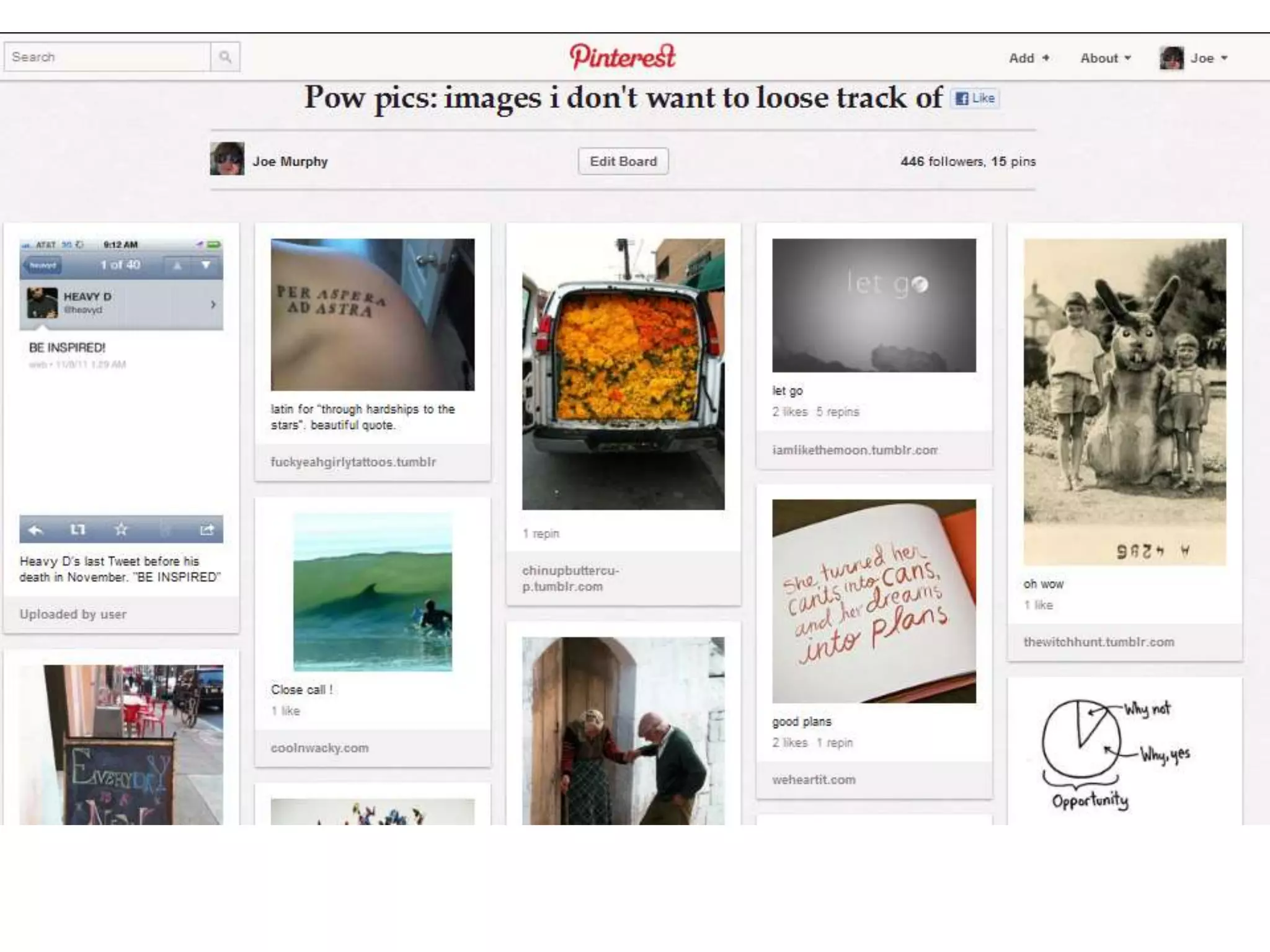Open the flower-filled van pin image
Image resolution: width=1270 pixels, height=952 pixels.
click(x=623, y=374)
